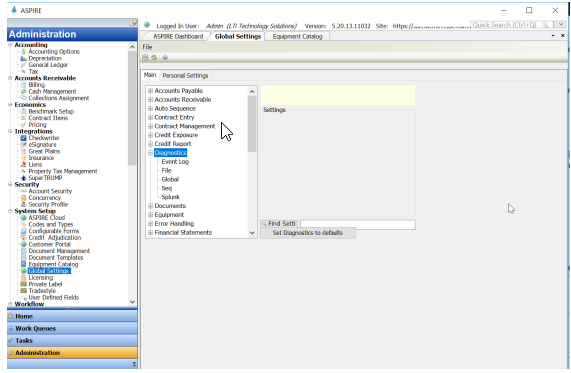
Task: Select Global under Diagnostics
Action: point(170,179)
